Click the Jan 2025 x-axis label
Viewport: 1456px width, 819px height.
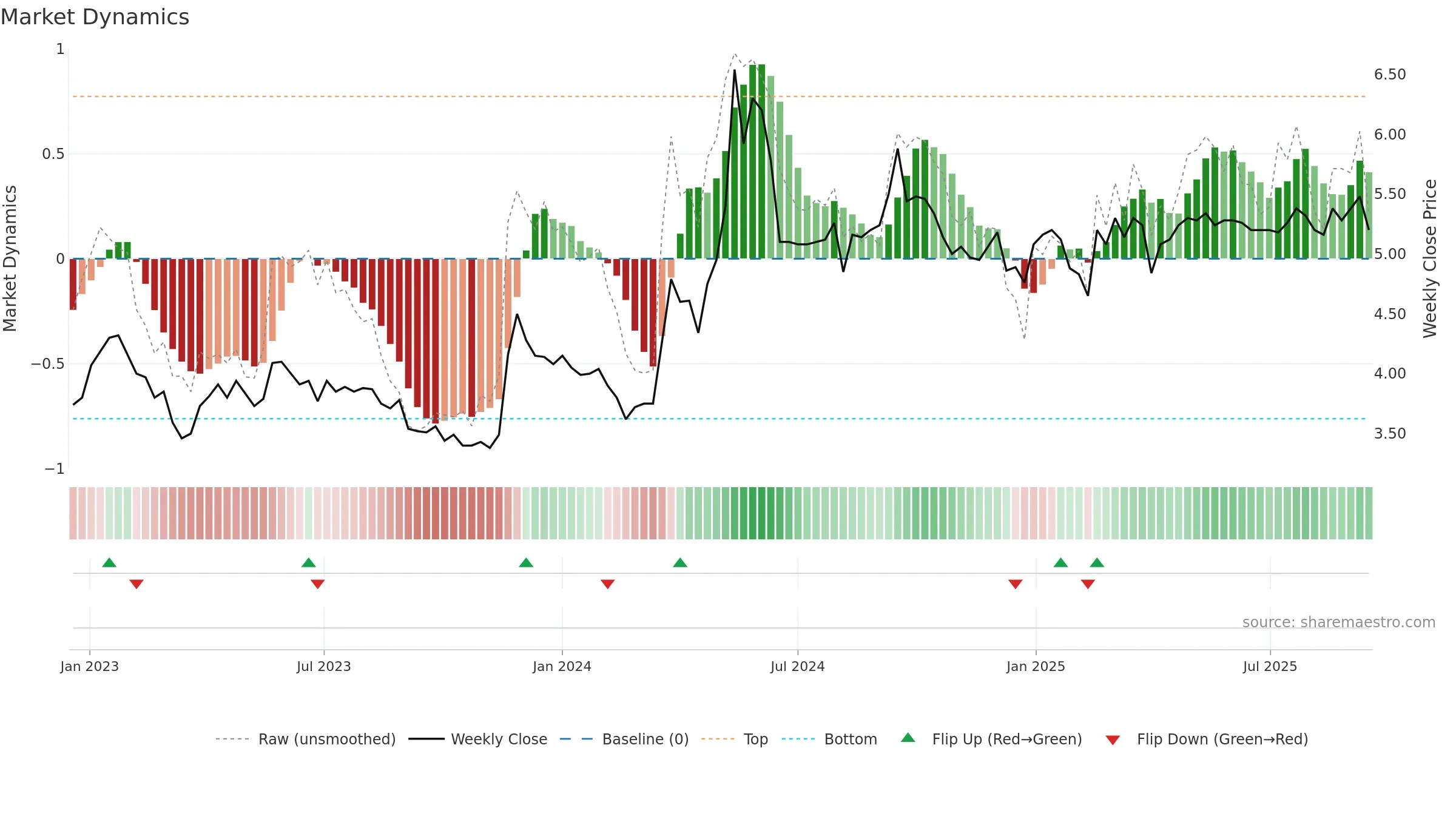(x=1036, y=666)
